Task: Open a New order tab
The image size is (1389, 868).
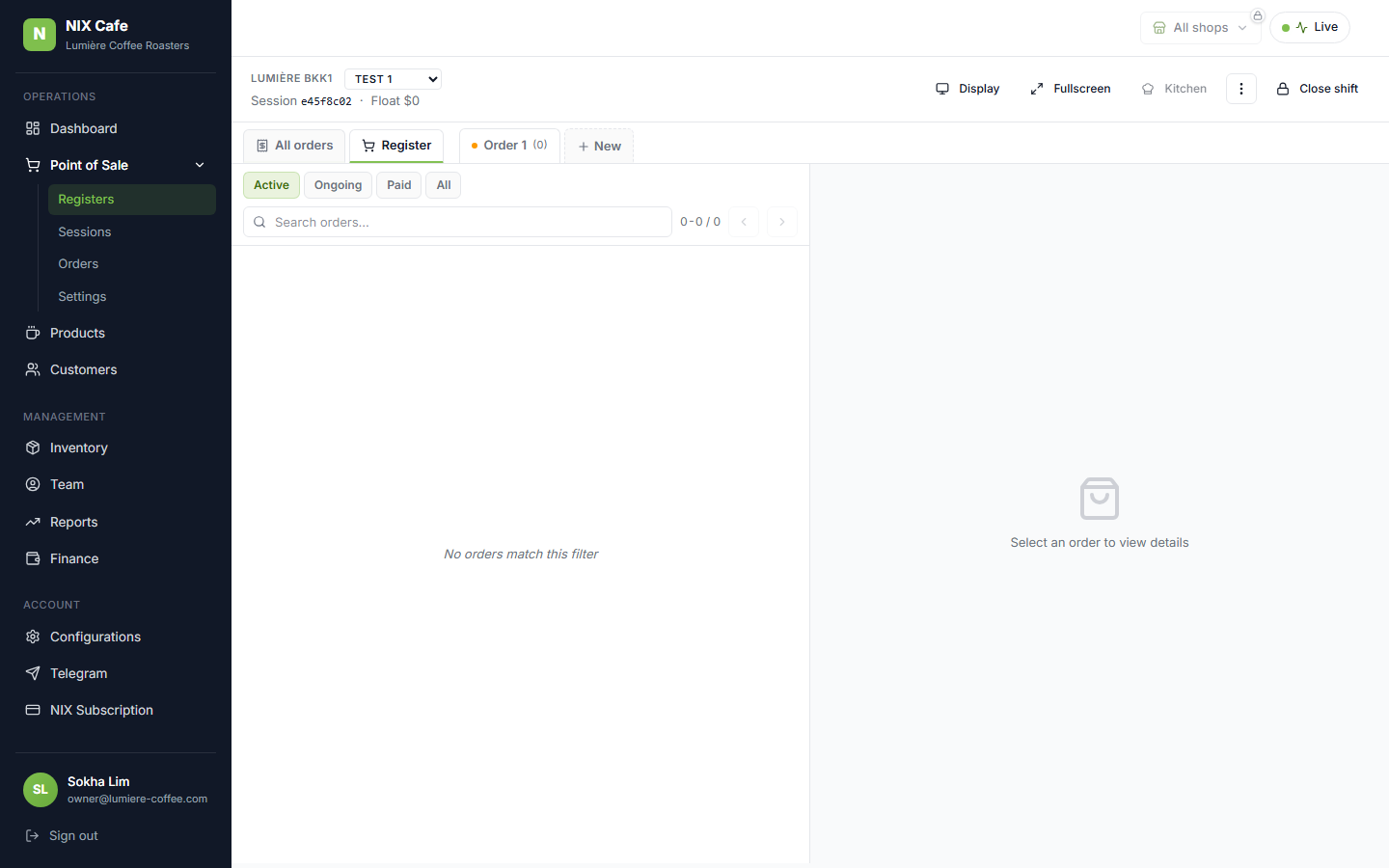Action: [599, 147]
